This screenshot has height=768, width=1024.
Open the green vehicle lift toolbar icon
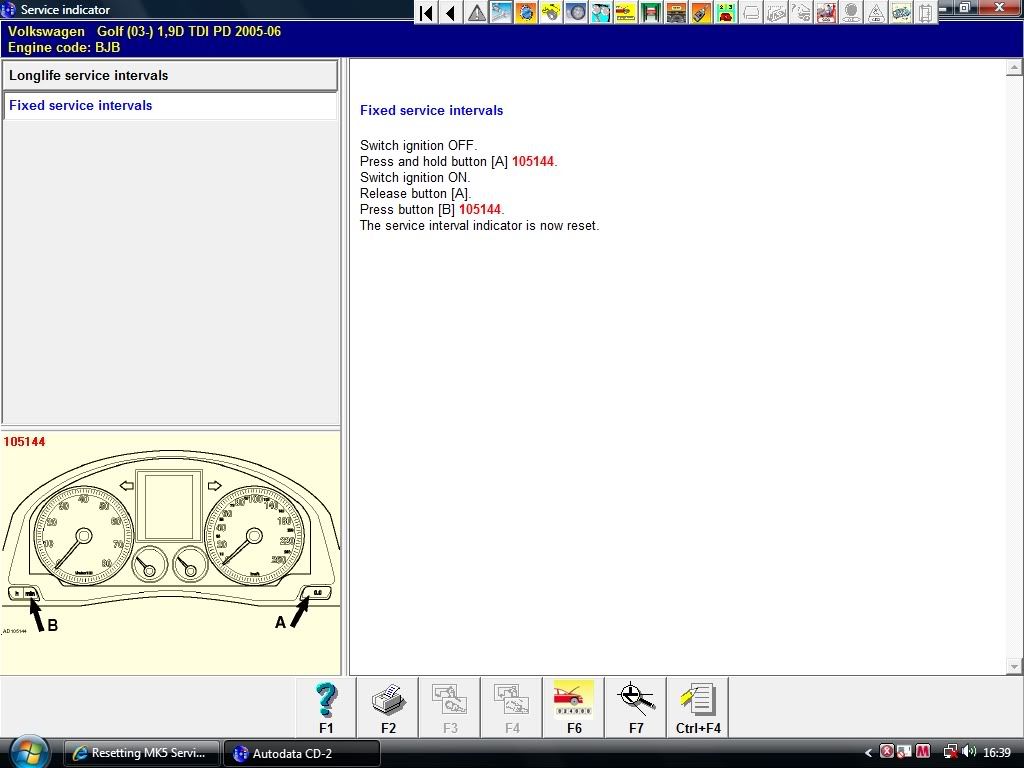pos(650,12)
